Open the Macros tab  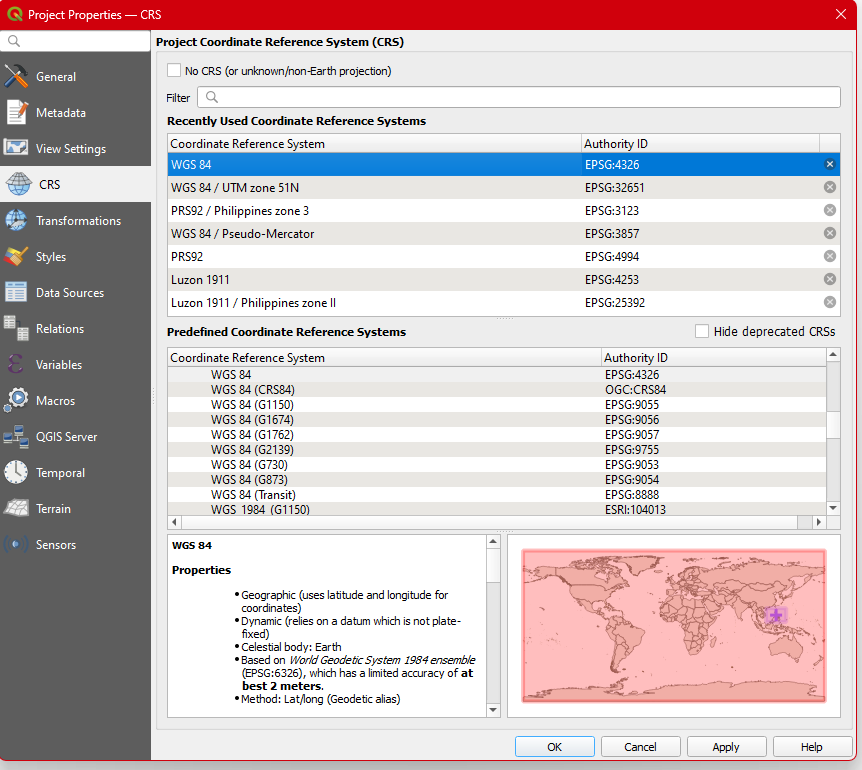point(55,401)
